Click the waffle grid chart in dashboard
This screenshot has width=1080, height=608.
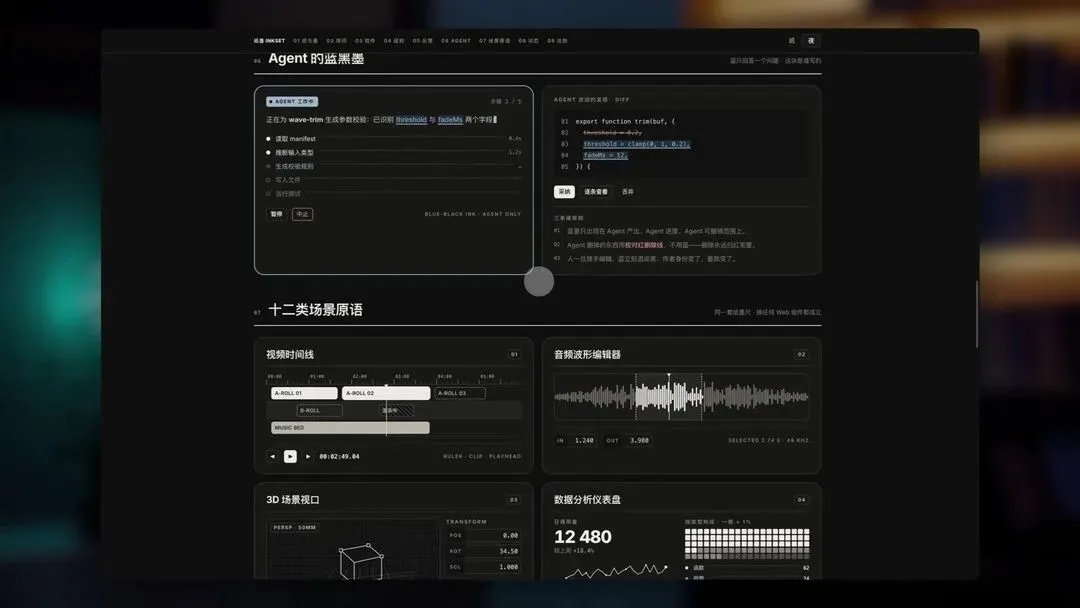pos(747,543)
